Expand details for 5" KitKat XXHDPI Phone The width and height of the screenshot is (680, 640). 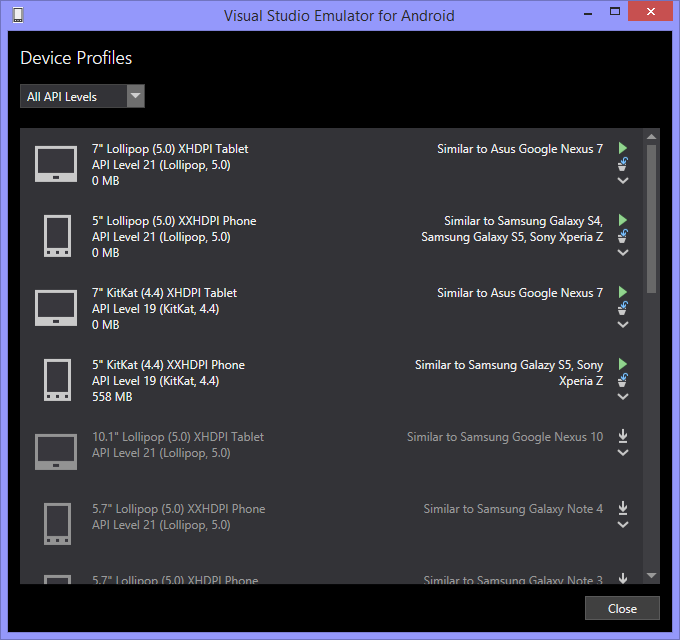click(x=623, y=397)
